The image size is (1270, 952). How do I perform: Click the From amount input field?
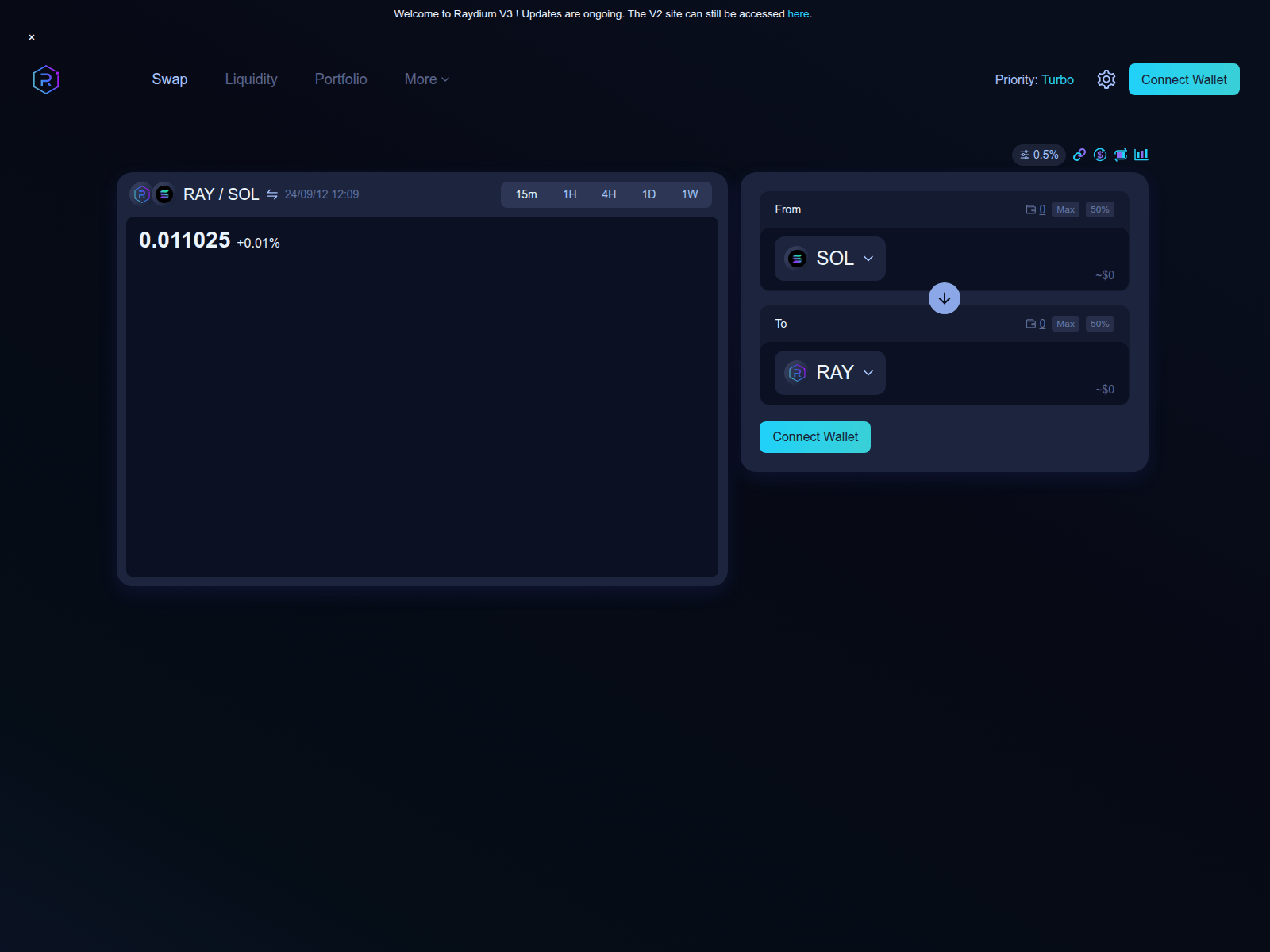pos(1002,254)
